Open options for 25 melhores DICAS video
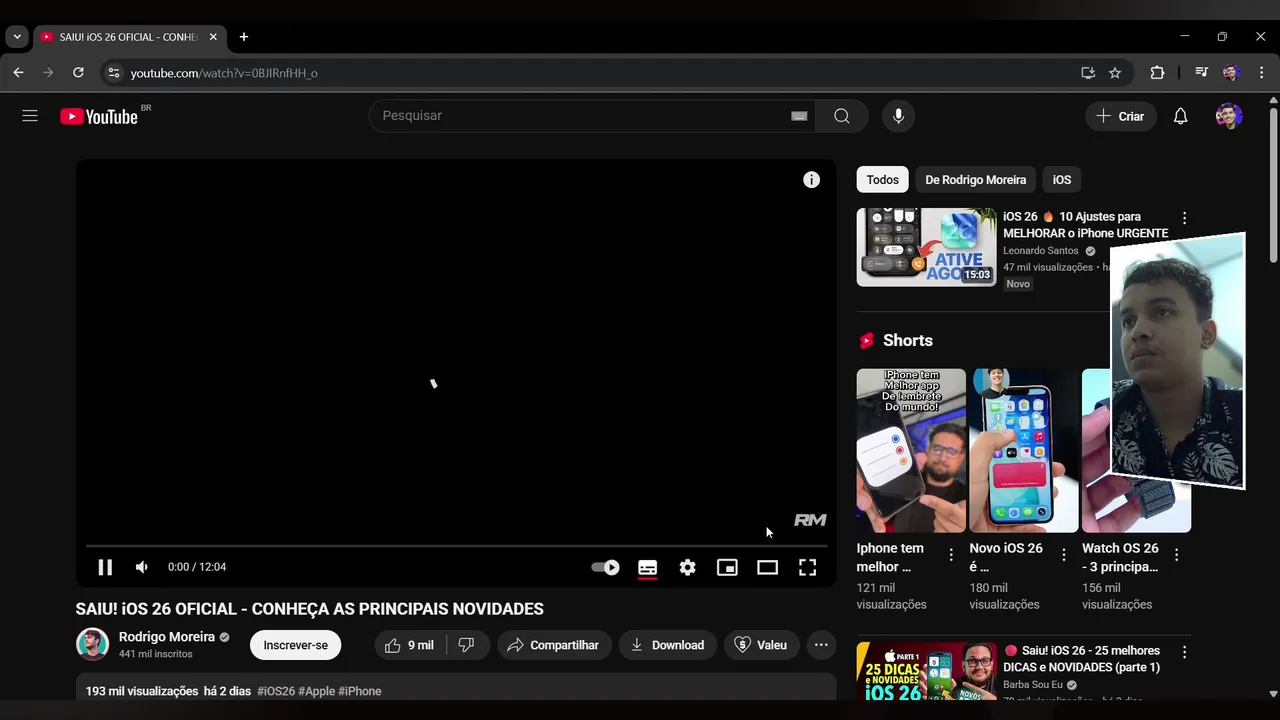Image resolution: width=1280 pixels, height=720 pixels. pyautogui.click(x=1184, y=652)
